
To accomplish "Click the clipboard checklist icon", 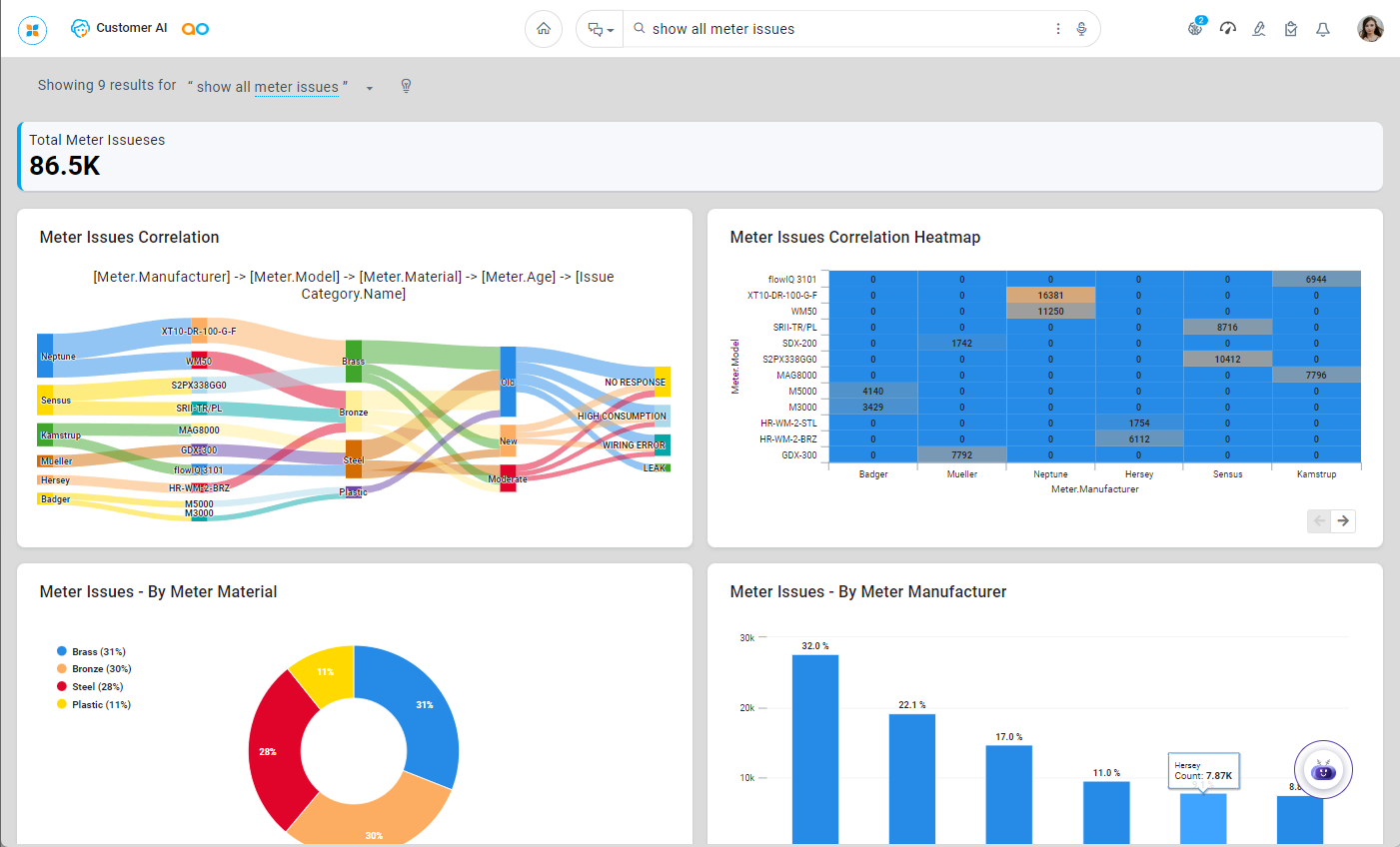I will (1291, 29).
